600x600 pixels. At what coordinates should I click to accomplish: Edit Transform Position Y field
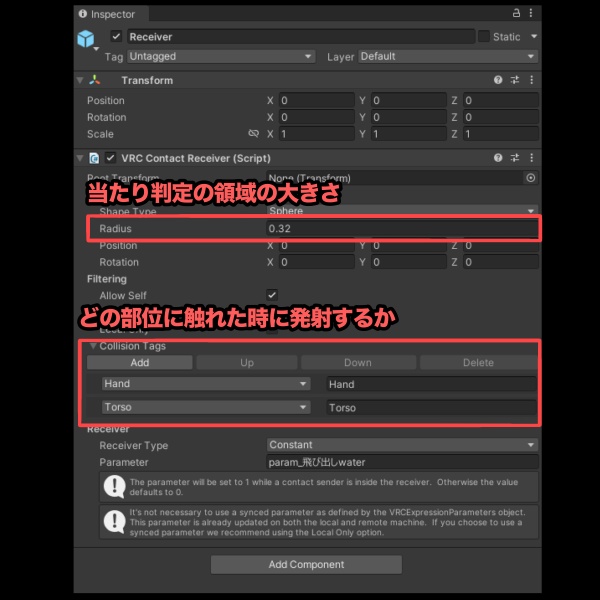tap(409, 100)
